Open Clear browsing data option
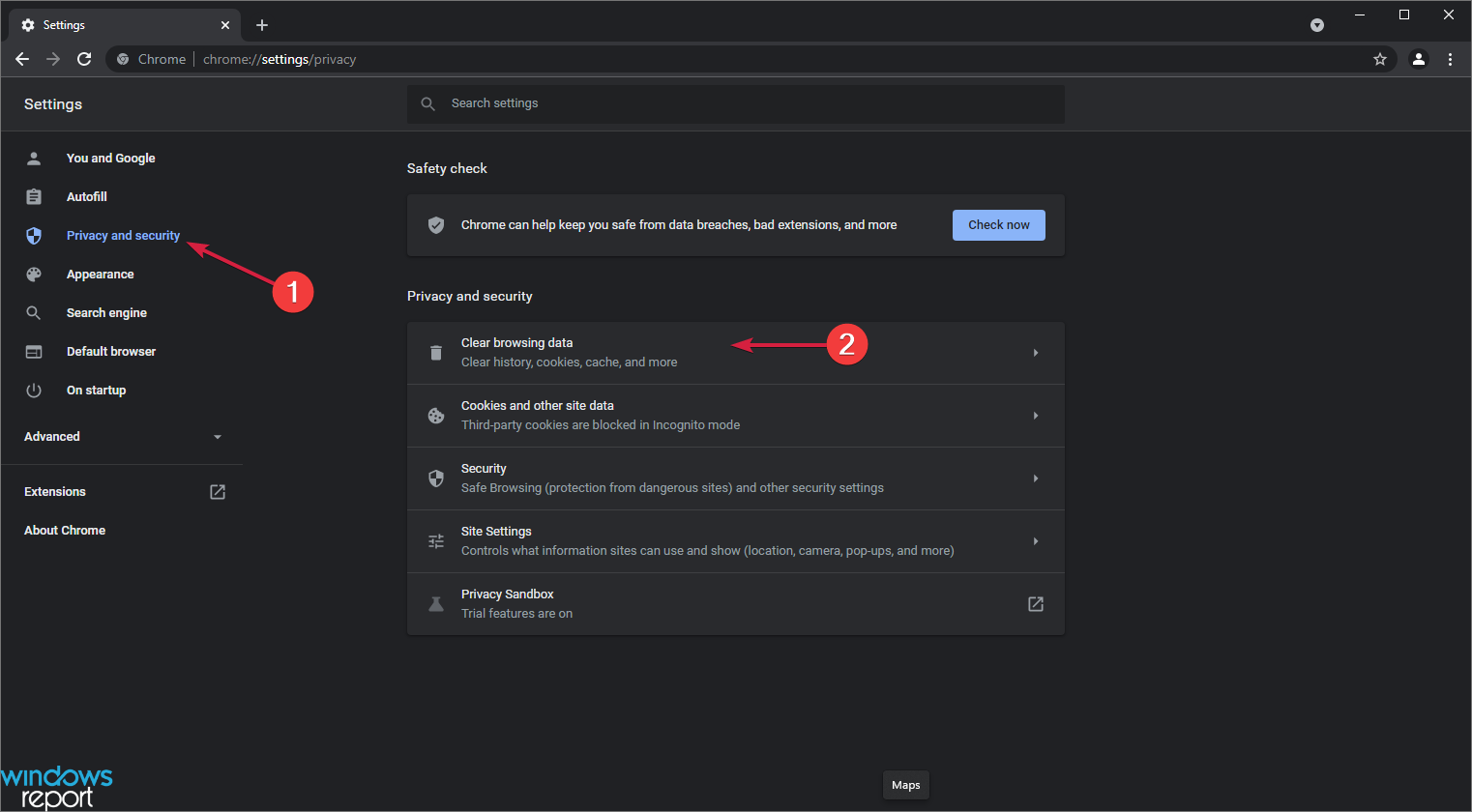Screen dimensions: 1472x812 pyautogui.click(x=736, y=353)
